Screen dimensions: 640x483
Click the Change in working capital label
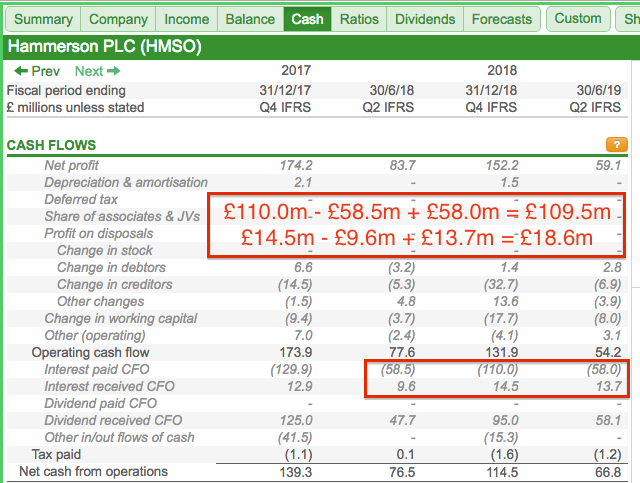pos(121,318)
